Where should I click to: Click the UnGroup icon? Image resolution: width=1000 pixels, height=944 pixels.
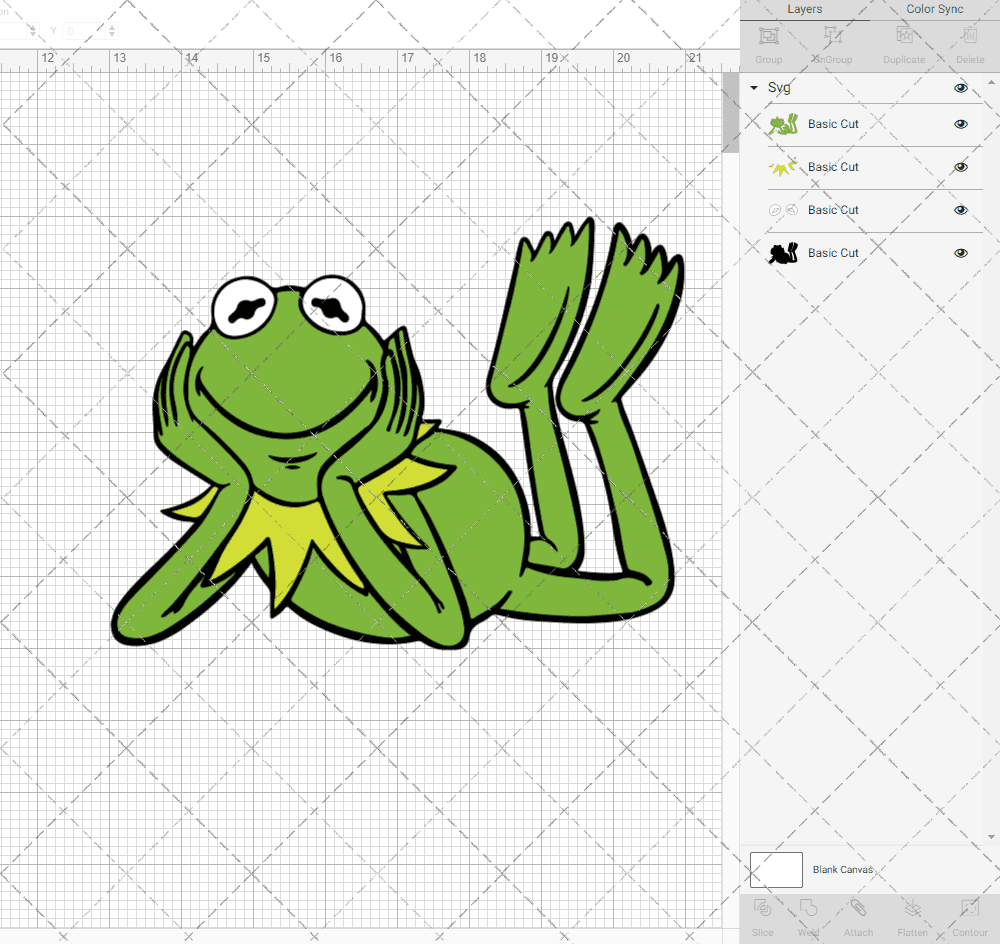pyautogui.click(x=832, y=36)
